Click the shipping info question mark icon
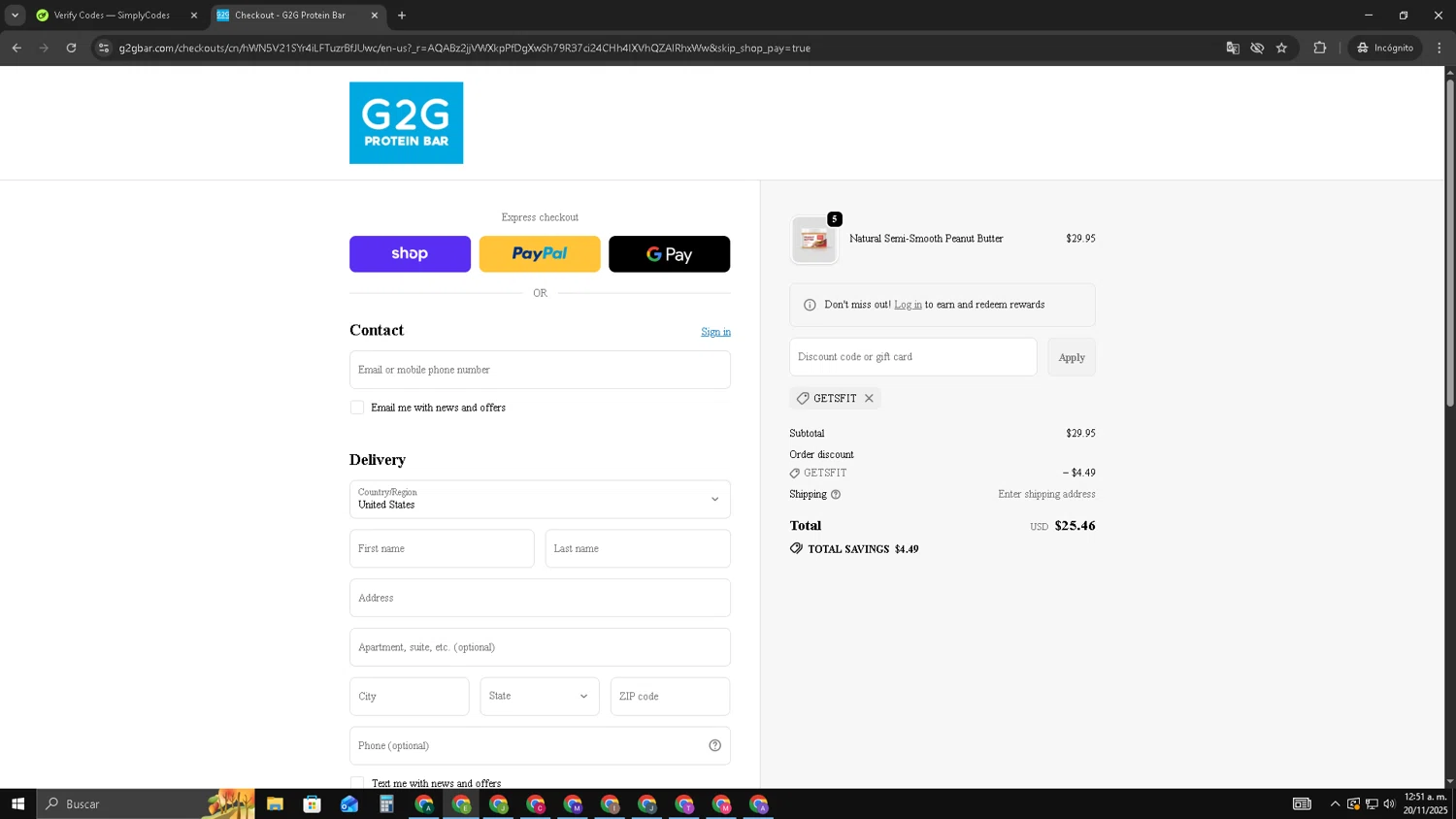This screenshot has width=1456, height=819. pyautogui.click(x=836, y=495)
